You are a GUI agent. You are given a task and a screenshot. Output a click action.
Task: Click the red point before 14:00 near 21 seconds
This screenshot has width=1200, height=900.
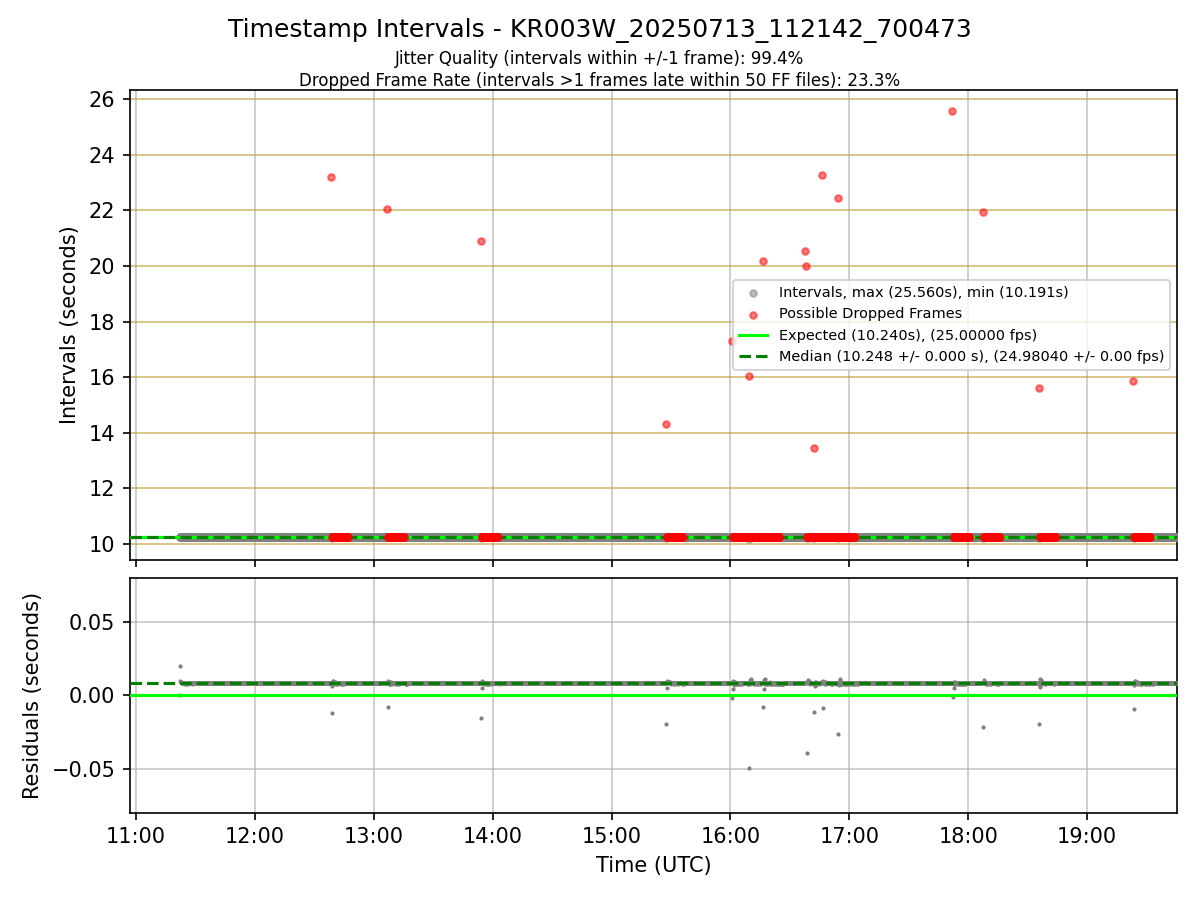tap(481, 241)
